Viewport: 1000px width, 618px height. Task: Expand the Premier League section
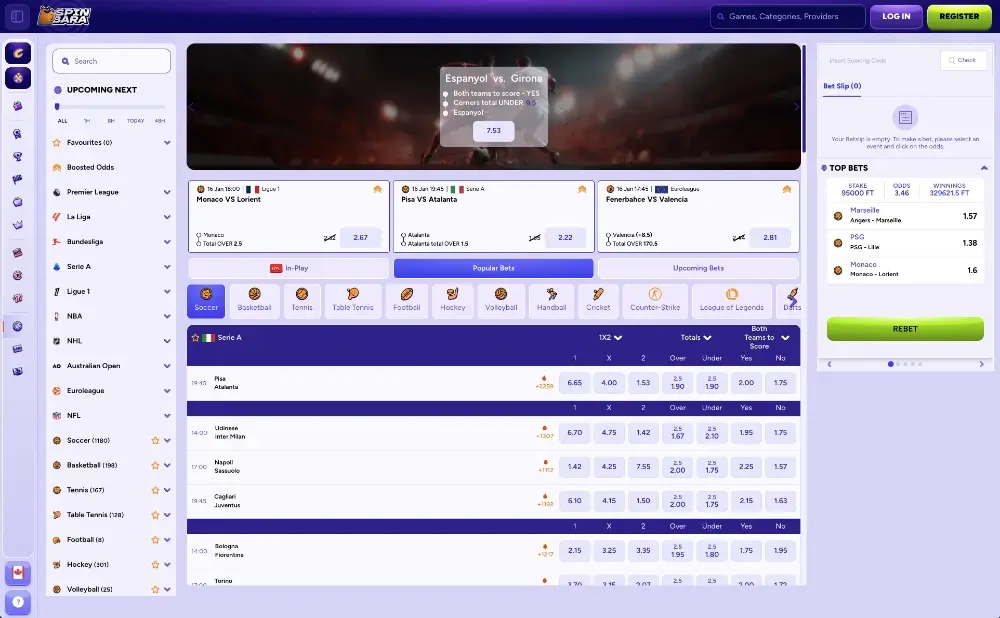[x=167, y=191]
